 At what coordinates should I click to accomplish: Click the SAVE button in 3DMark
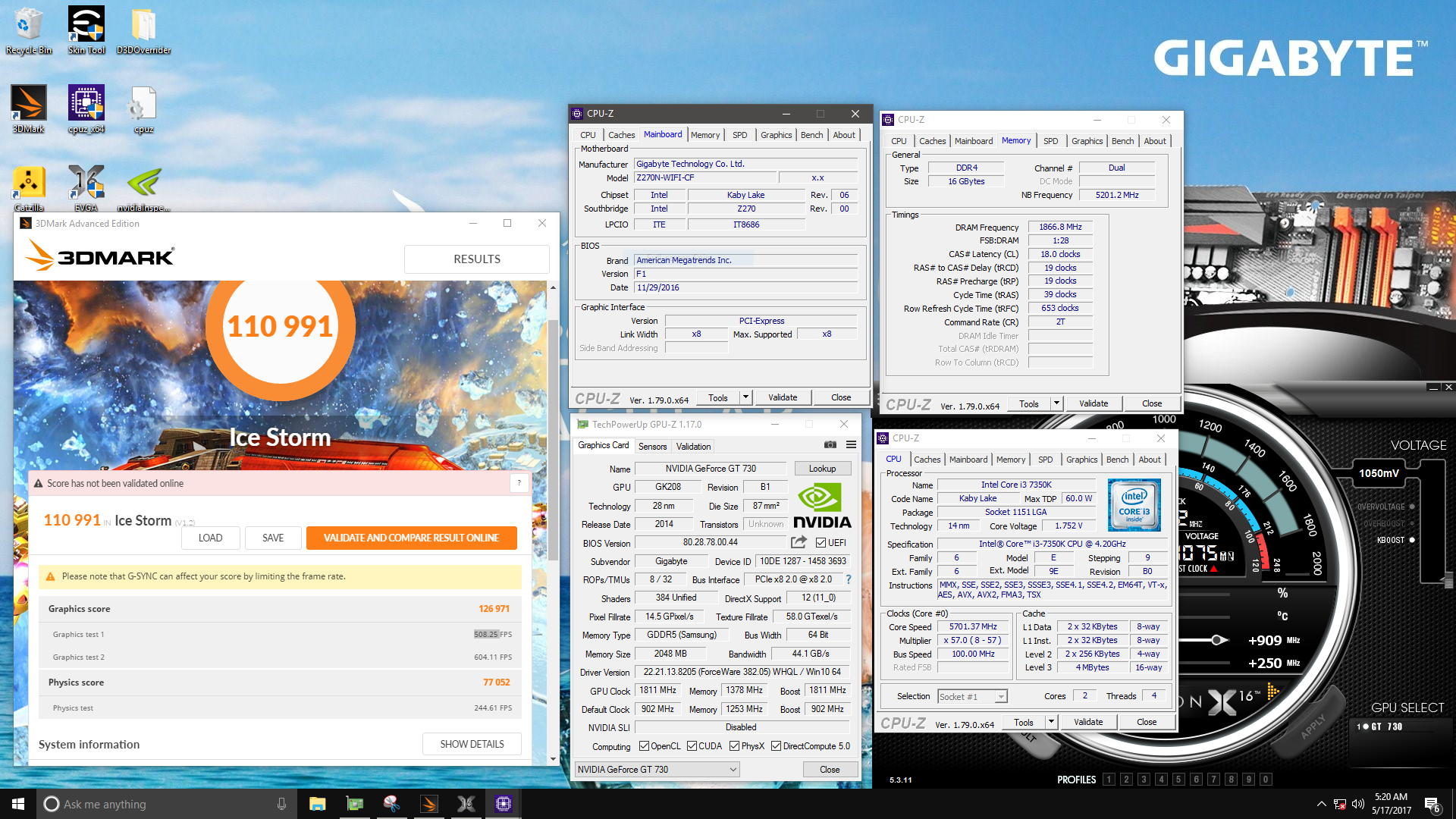(273, 538)
